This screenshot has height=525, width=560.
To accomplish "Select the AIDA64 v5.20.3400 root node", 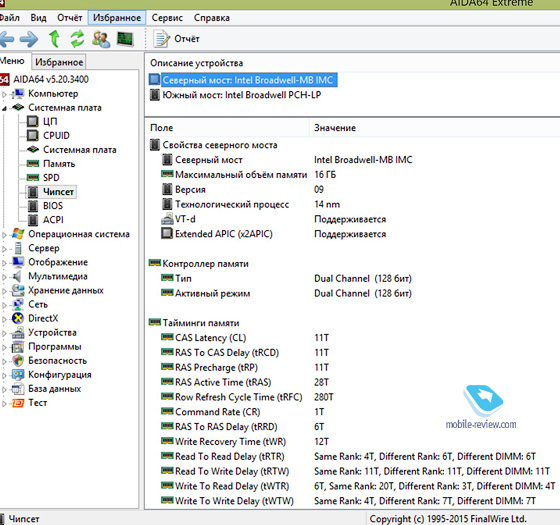I will click(51, 79).
